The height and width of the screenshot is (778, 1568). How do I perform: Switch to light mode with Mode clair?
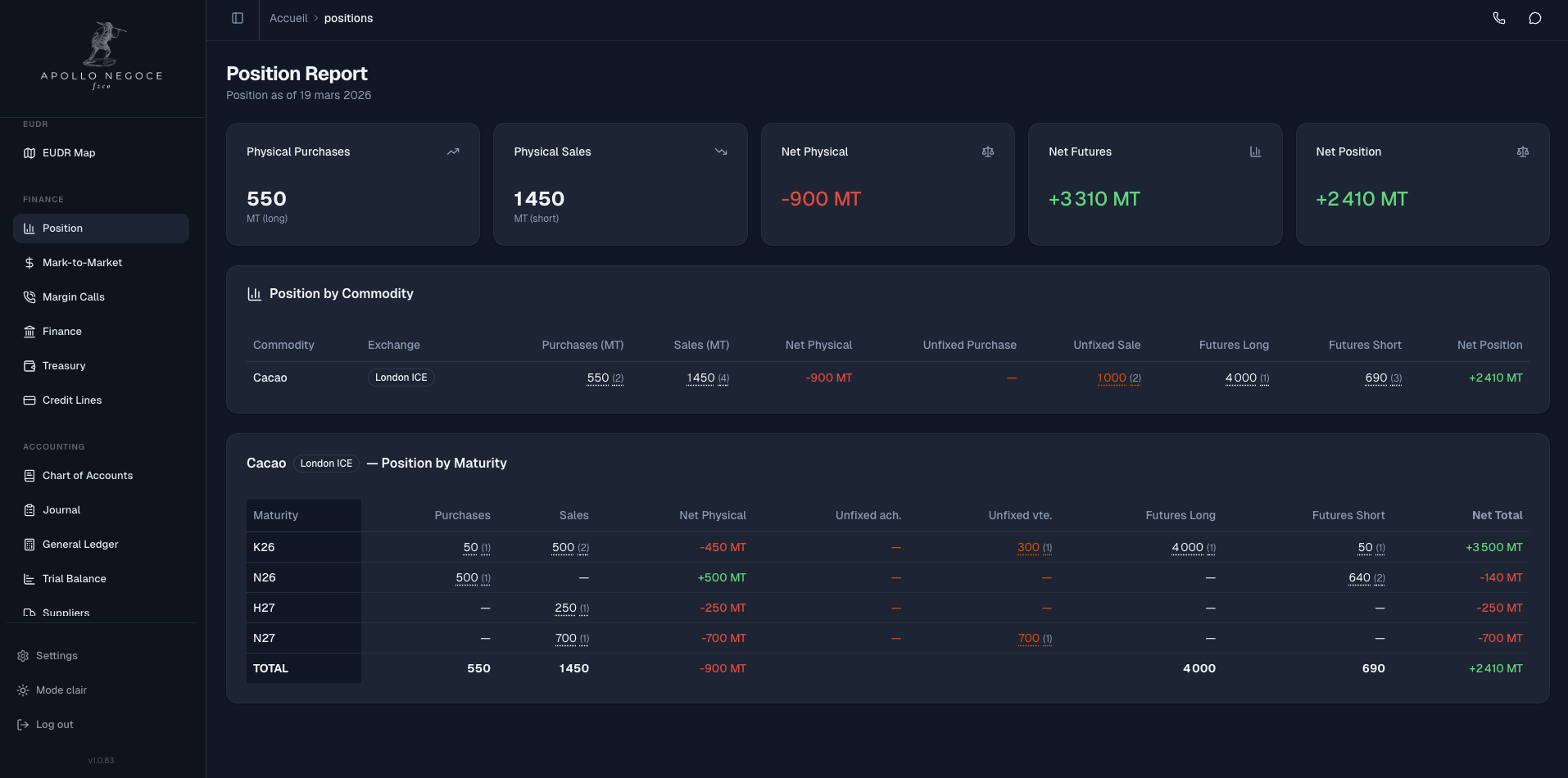tap(61, 690)
